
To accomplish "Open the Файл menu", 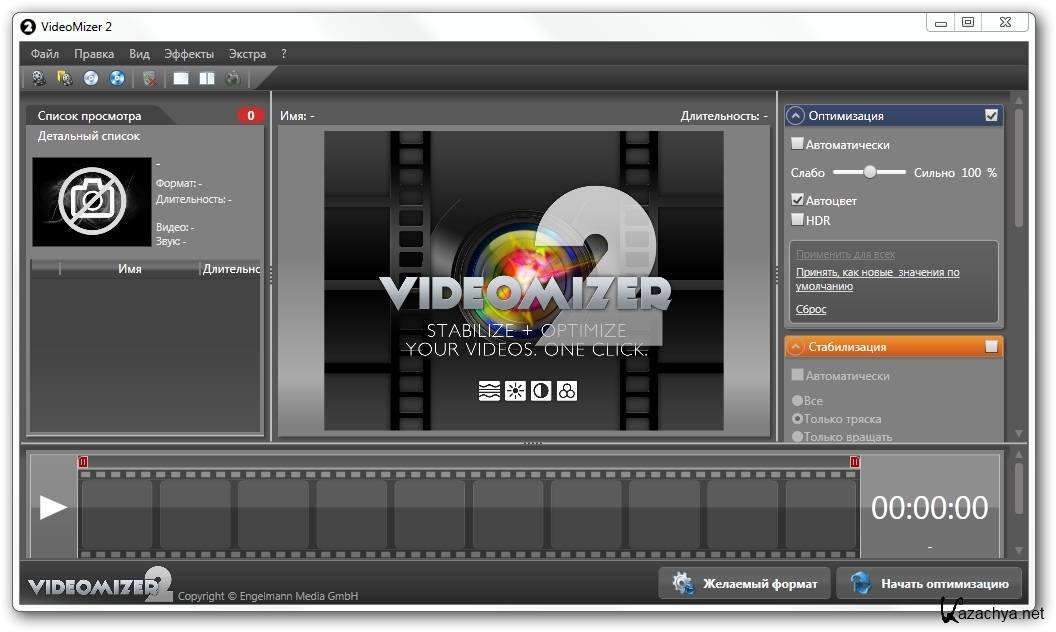I will (x=45, y=54).
